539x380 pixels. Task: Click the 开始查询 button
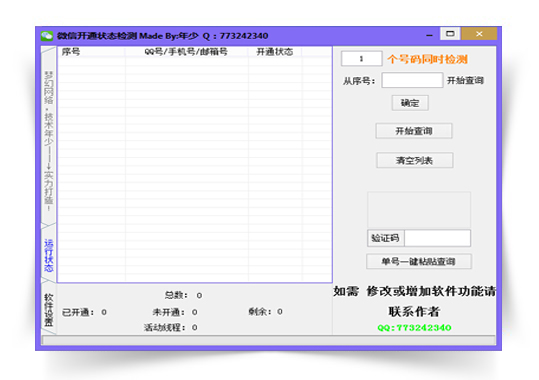414,131
